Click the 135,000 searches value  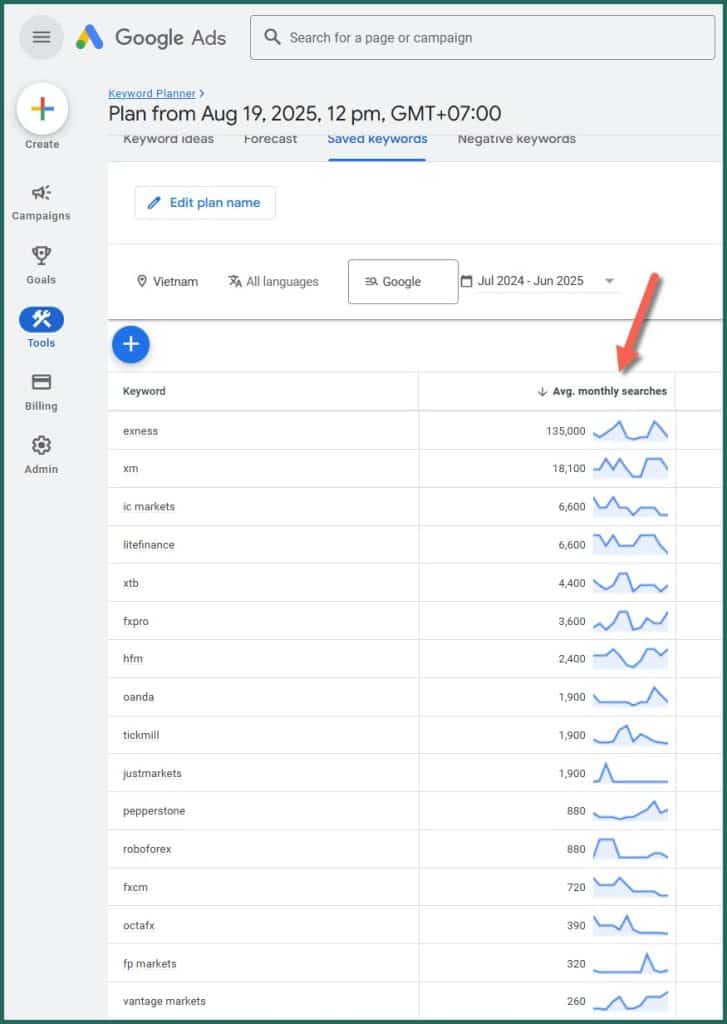pyautogui.click(x=566, y=431)
